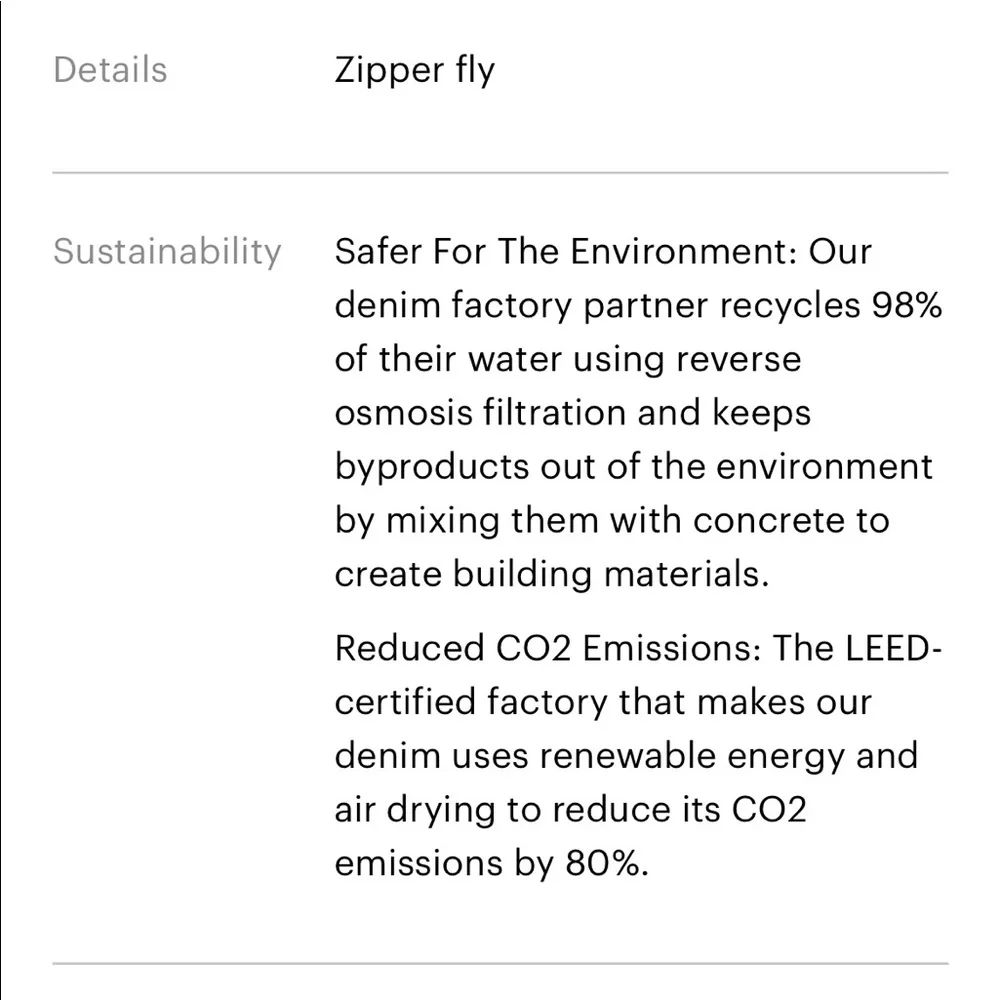1000x1000 pixels.
Task: Click the Sustainability section label
Action: (167, 251)
